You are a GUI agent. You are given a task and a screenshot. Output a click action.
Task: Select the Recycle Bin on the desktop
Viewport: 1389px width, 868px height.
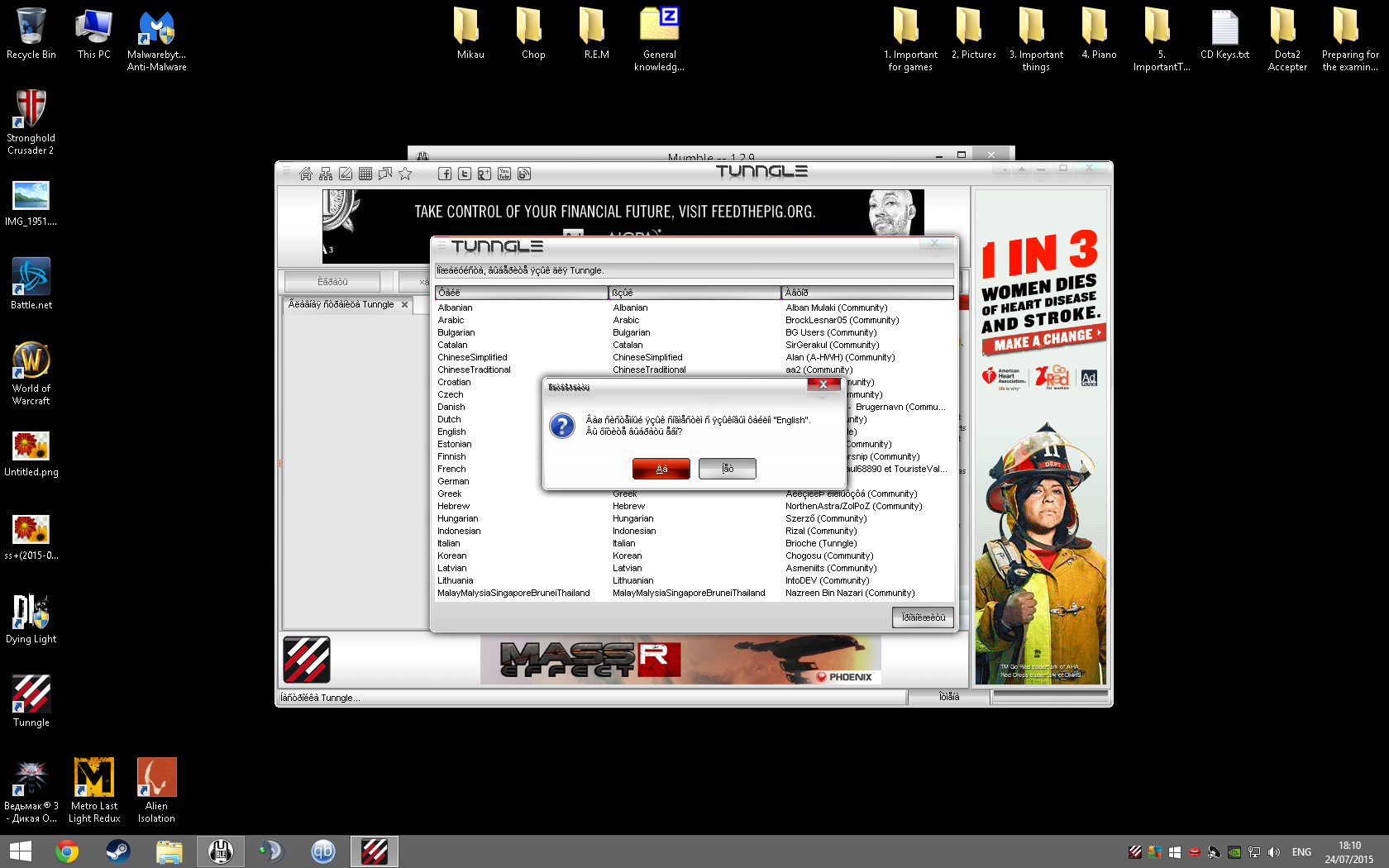(x=31, y=34)
